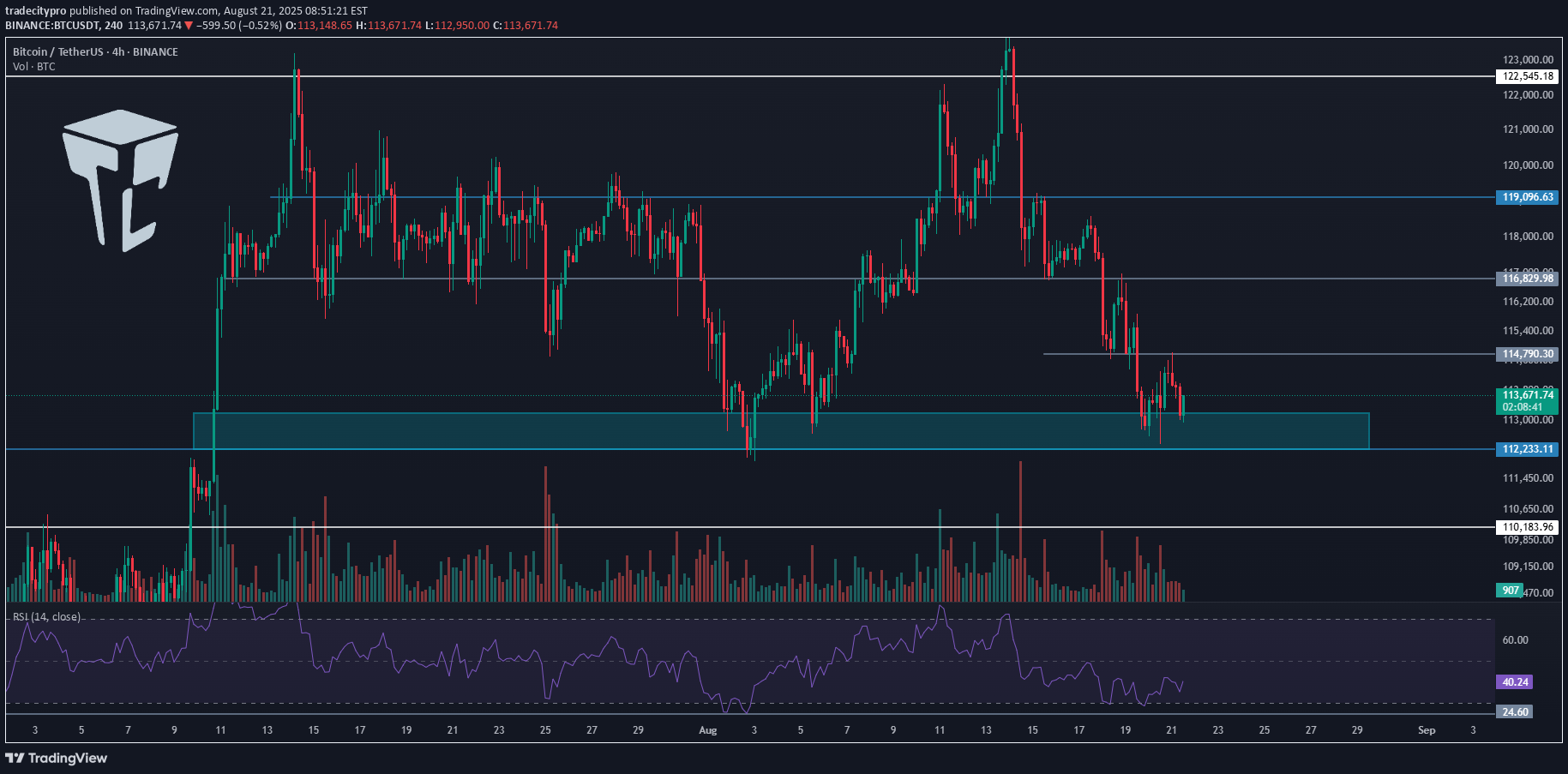1568x774 pixels.
Task: Select the Vol · BTC indicator label
Action: [x=34, y=66]
